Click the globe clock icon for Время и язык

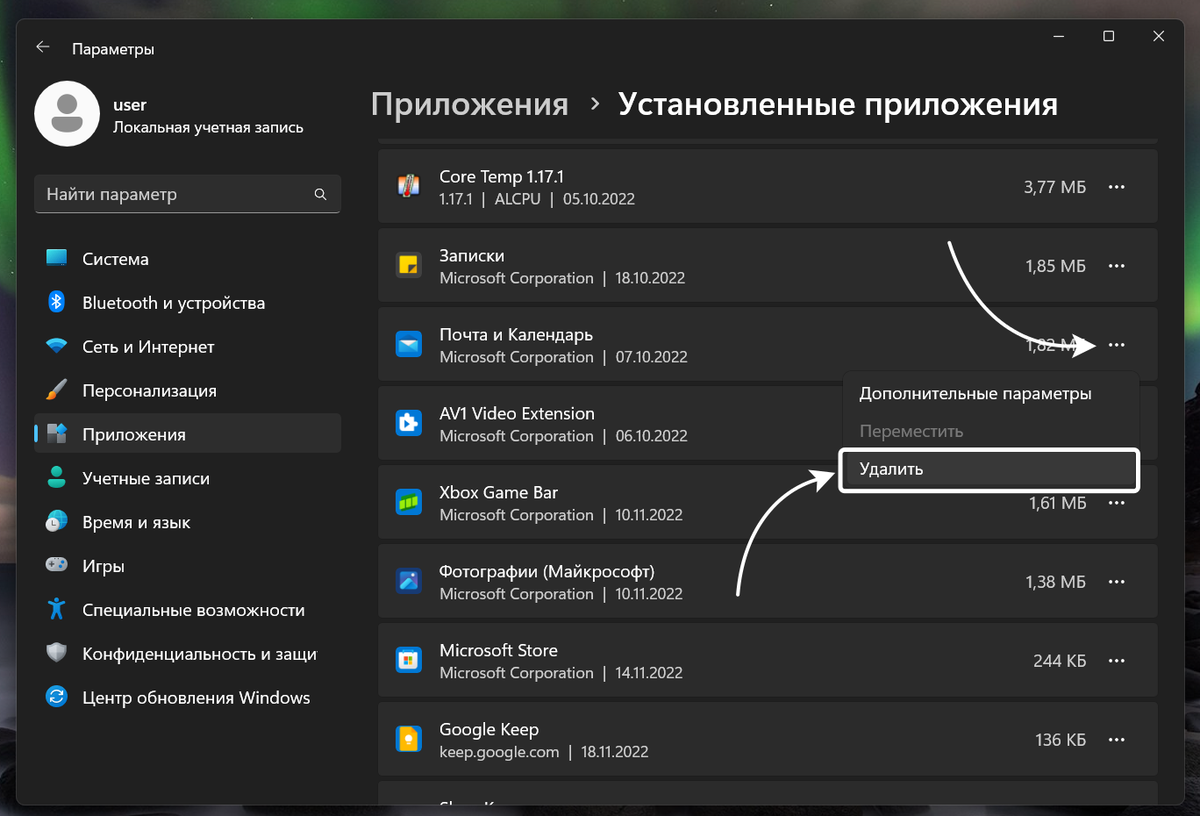57,522
